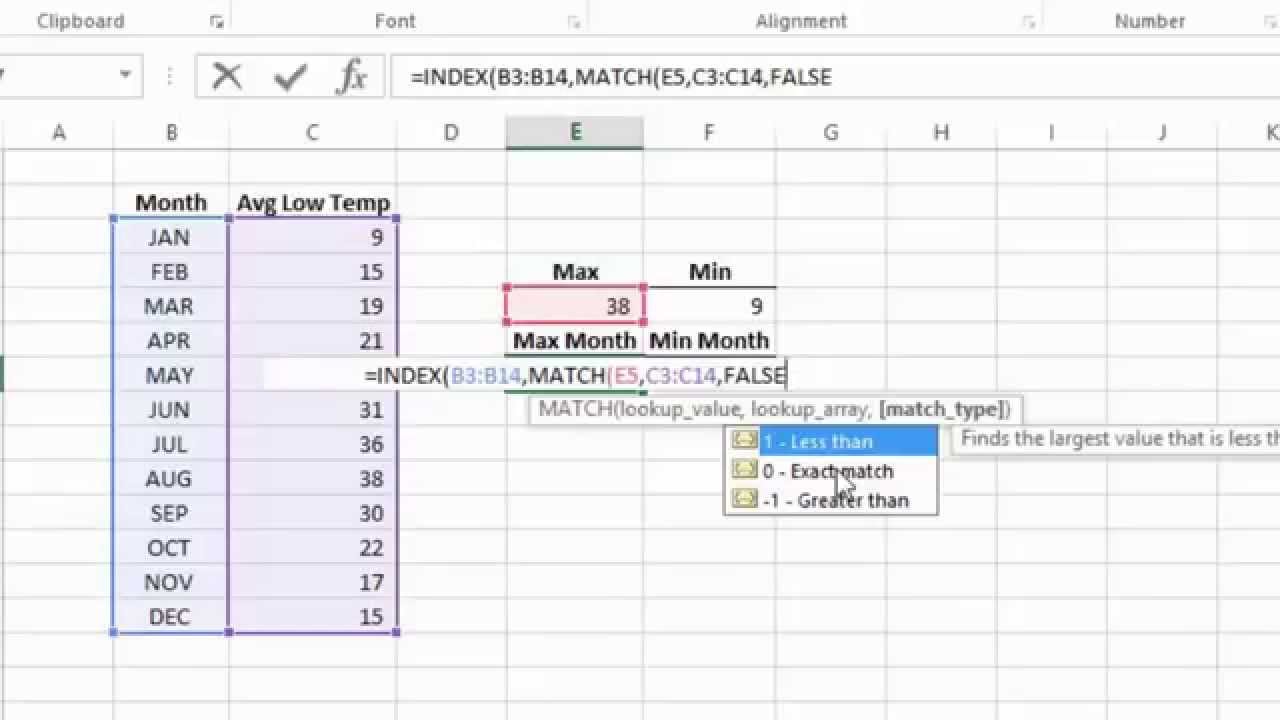Click lookup_value in function tooltip
1280x720 pixels.
pyautogui.click(x=683, y=409)
